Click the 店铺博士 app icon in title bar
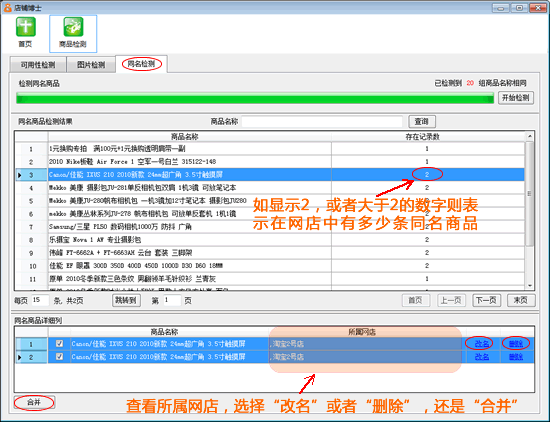Viewport: 550px width, 422px height. click(7, 7)
